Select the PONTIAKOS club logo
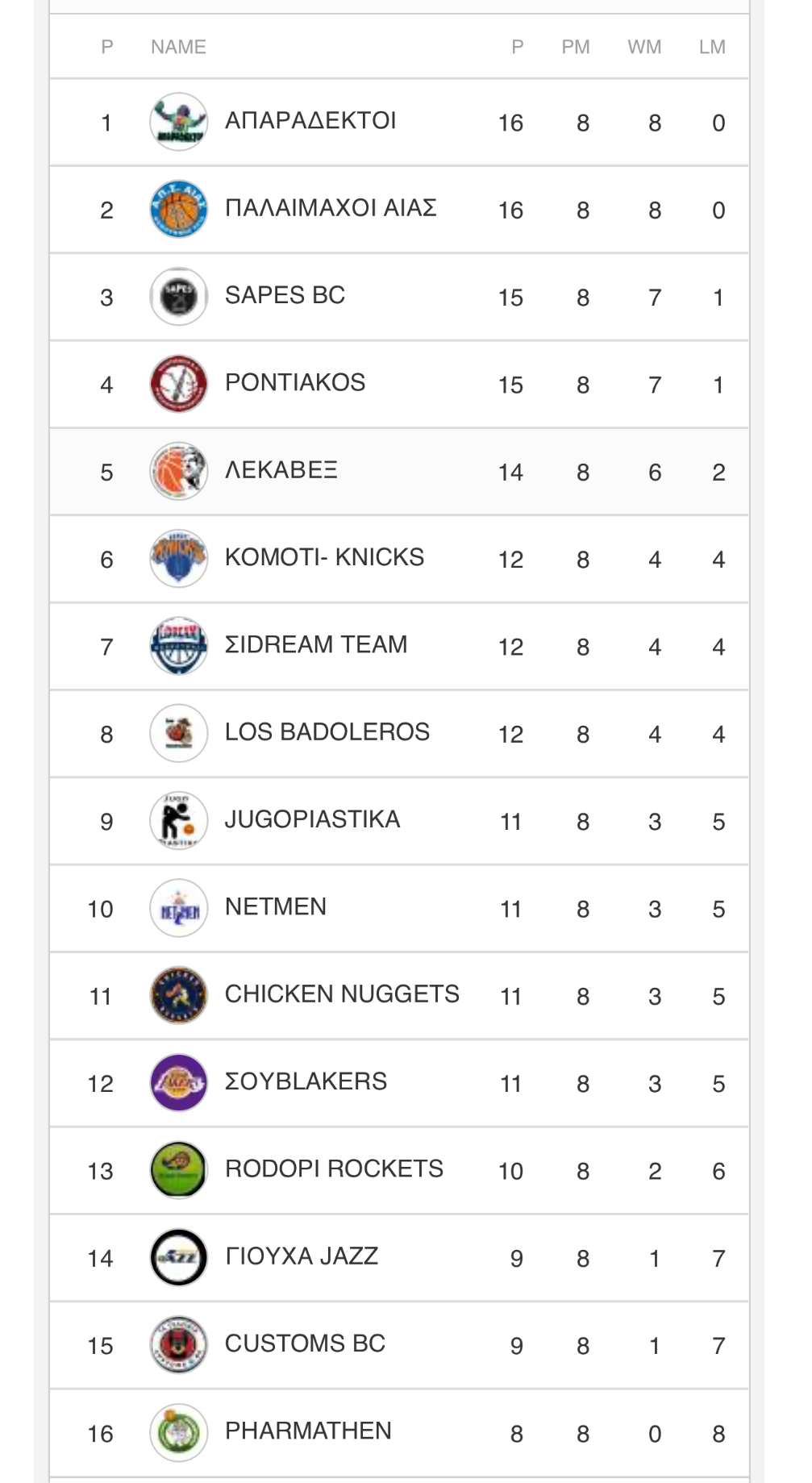The image size is (812, 1483). point(179,384)
